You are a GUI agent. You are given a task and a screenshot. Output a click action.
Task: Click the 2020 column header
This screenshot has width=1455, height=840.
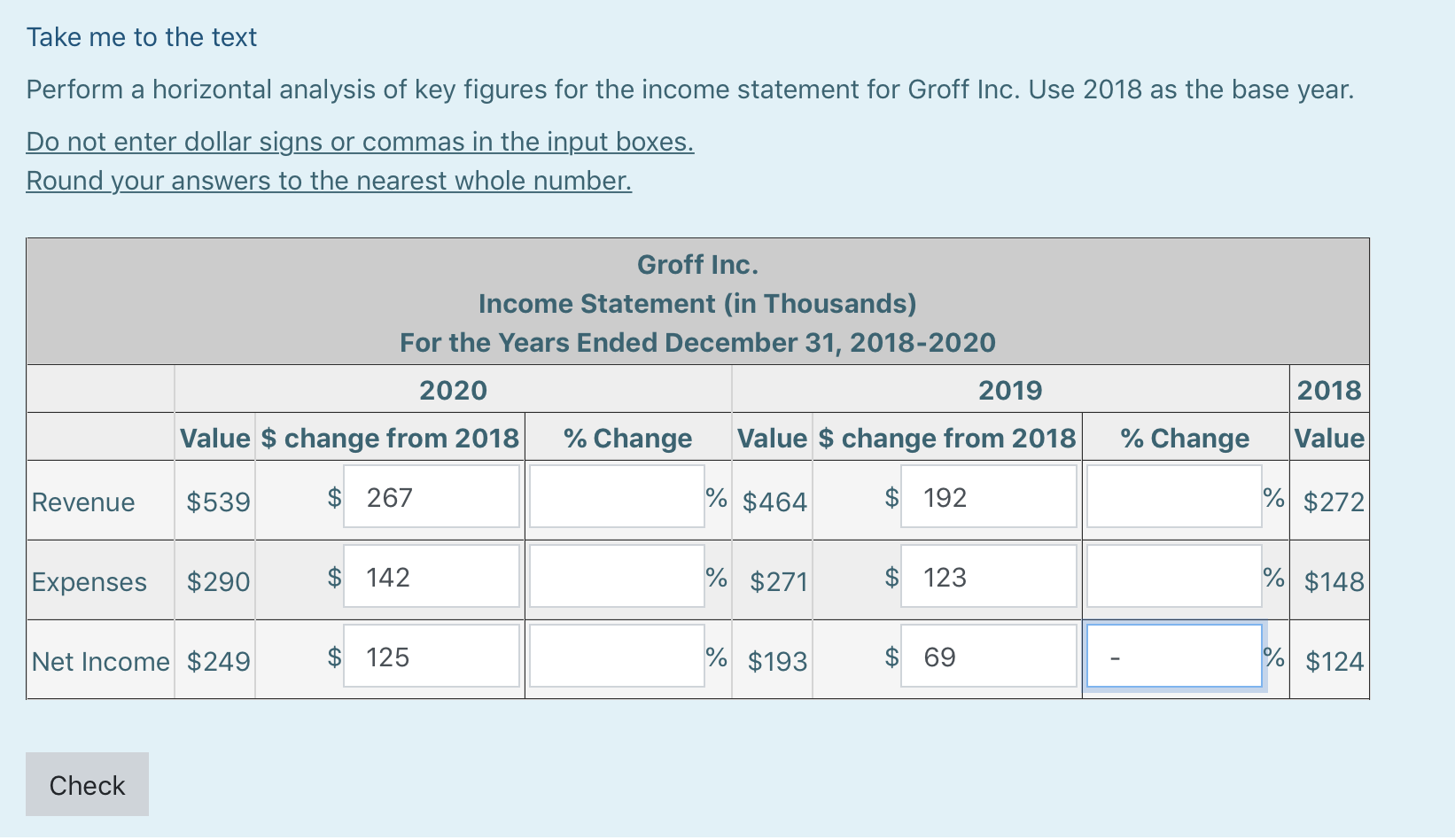click(x=453, y=390)
